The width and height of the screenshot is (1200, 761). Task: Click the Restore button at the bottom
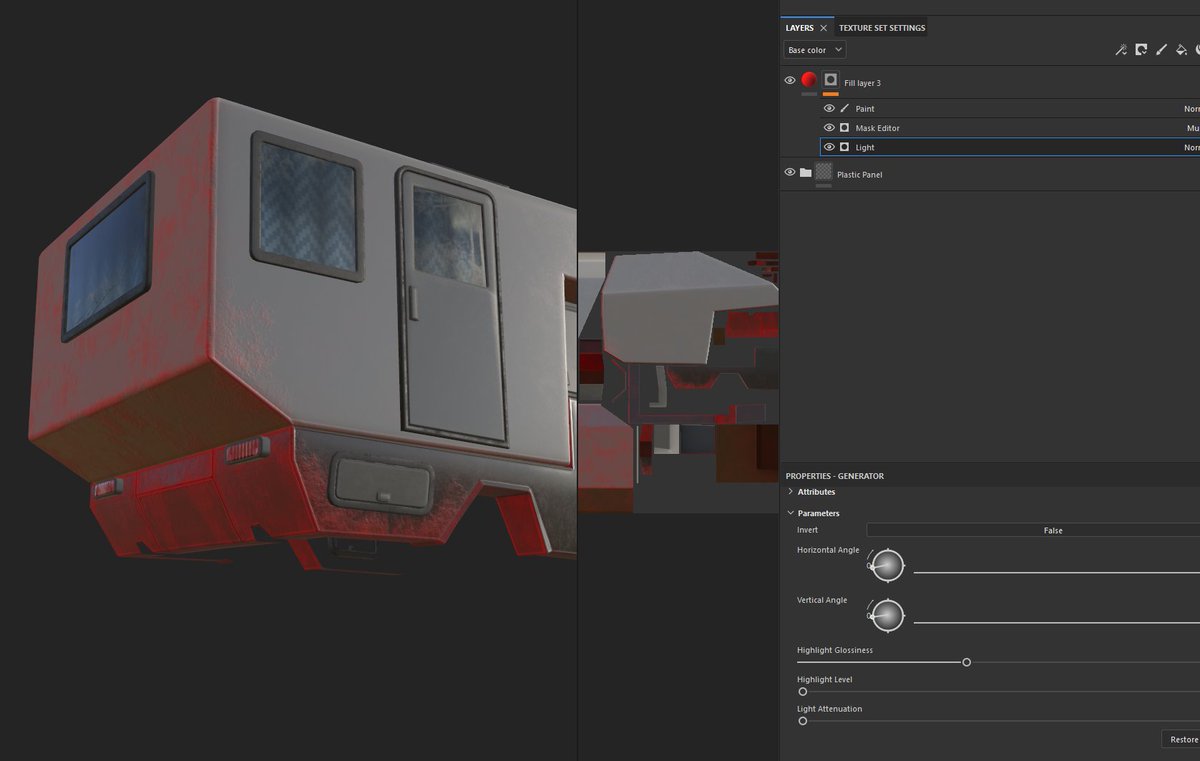click(1184, 739)
